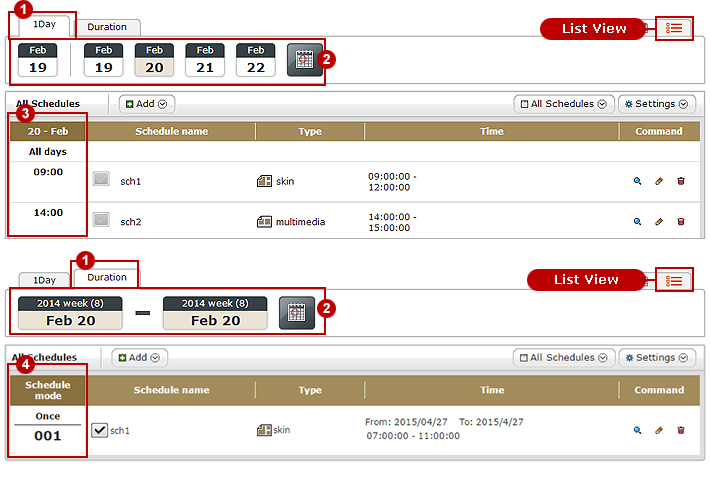The image size is (710, 495).
Task: Delete sch1 in the Duration list
Action: click(681, 430)
